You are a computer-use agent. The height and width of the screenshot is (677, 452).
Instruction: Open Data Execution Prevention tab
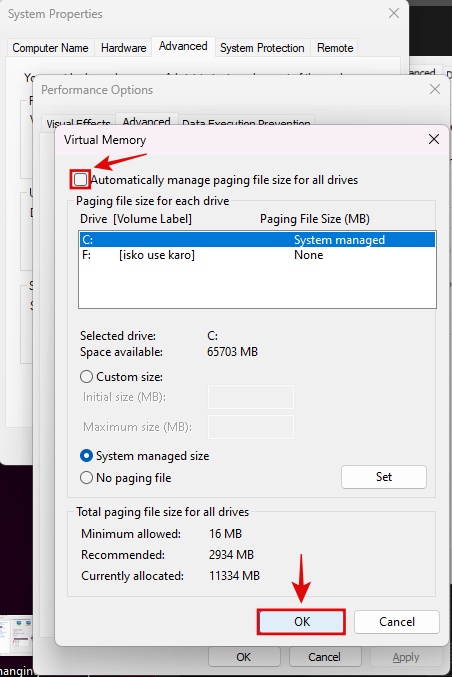(x=246, y=123)
